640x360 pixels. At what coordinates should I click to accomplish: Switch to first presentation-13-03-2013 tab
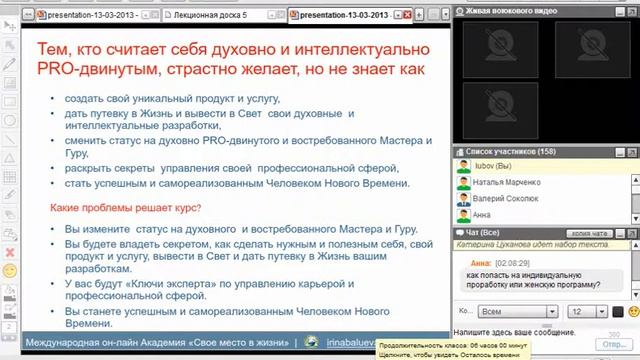pyautogui.click(x=89, y=15)
